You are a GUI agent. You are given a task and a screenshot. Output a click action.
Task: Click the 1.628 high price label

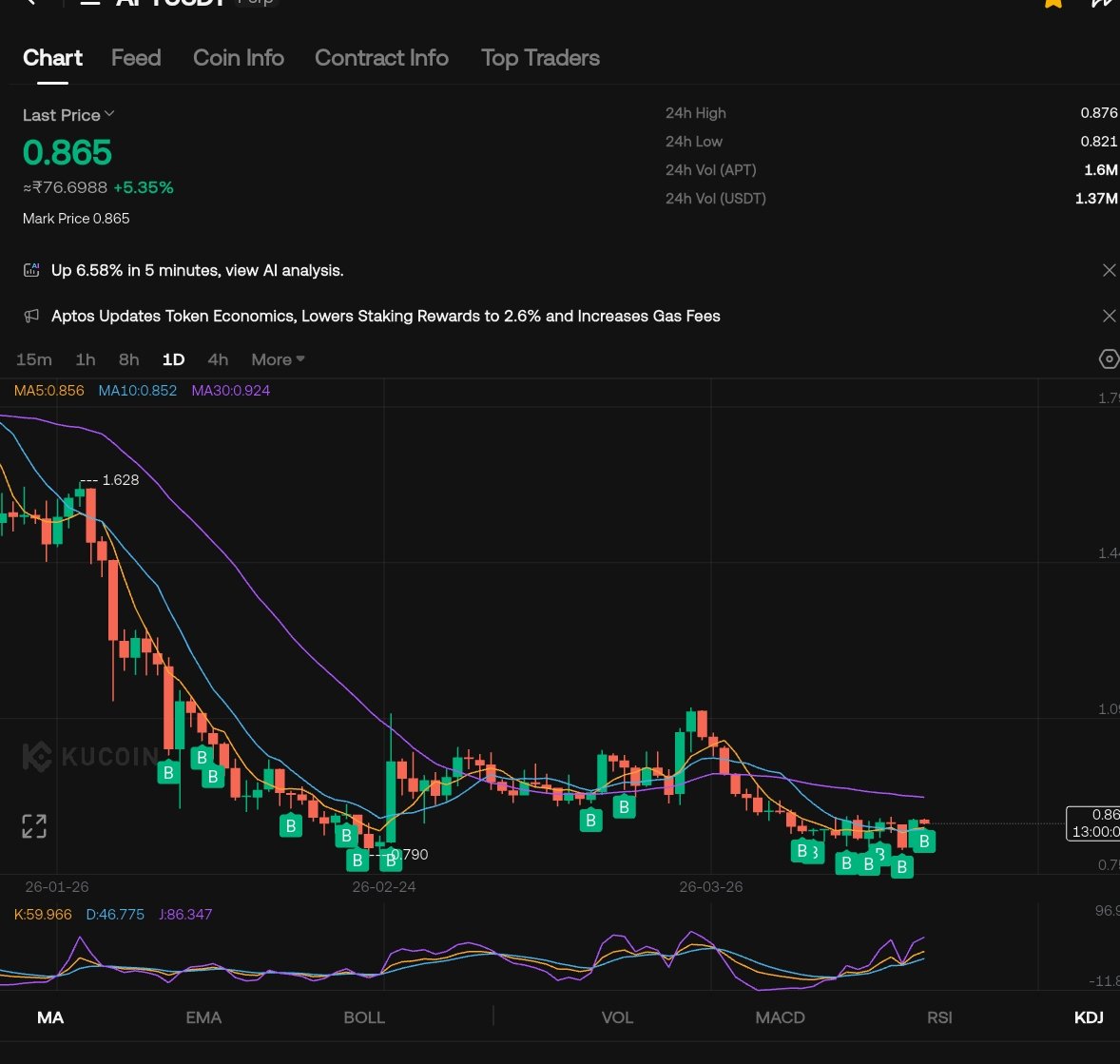[x=120, y=479]
